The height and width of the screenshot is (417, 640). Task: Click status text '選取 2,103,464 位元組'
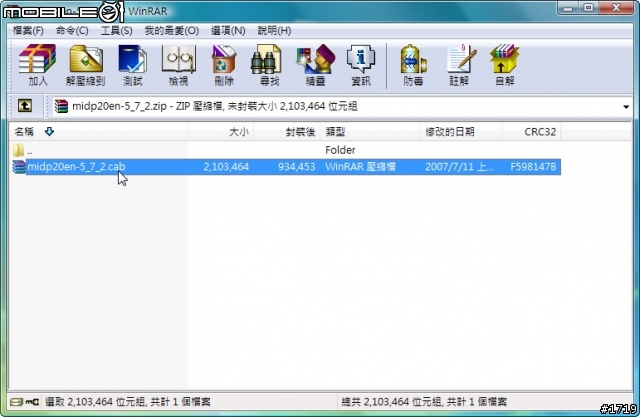click(95, 402)
